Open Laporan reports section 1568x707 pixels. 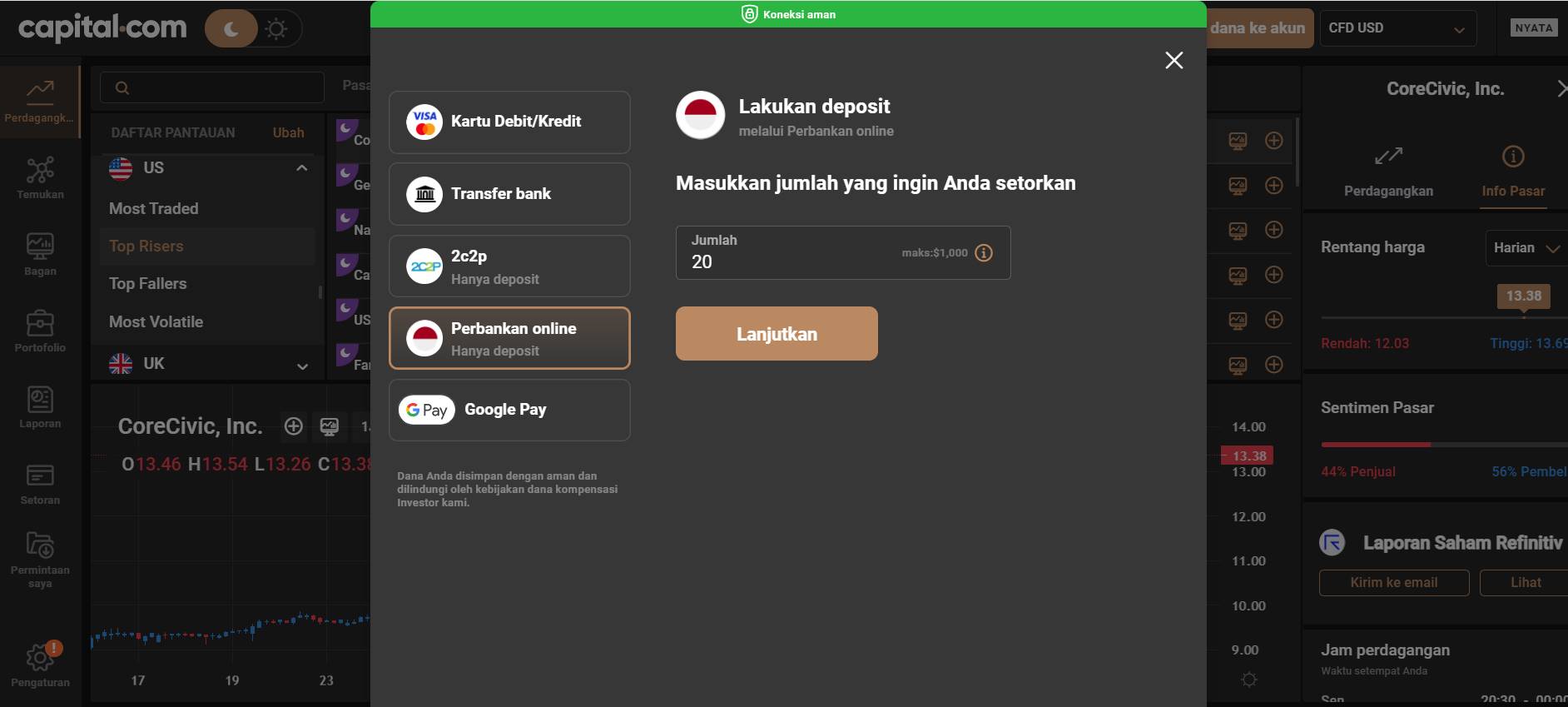coord(40,407)
